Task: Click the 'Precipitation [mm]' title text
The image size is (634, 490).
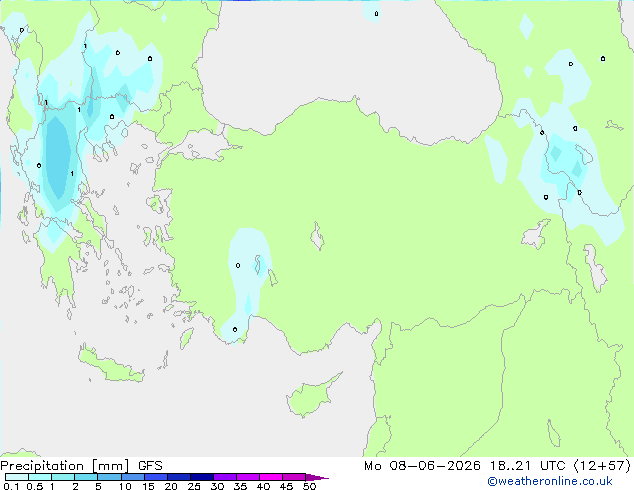Action: (65, 466)
